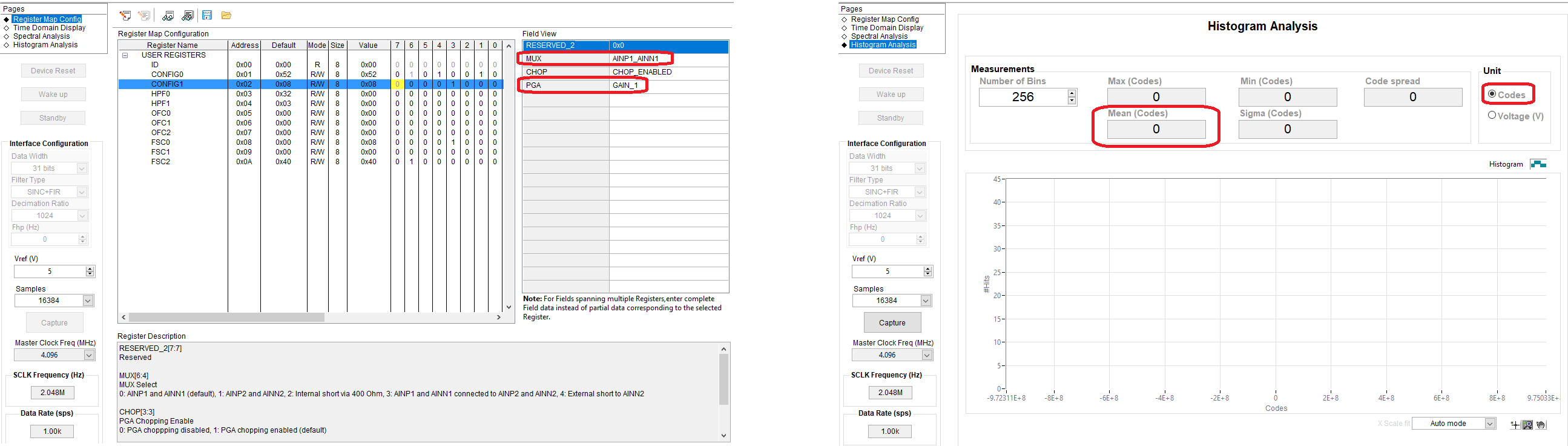Select the graph zoom magnifier tool

point(1527,425)
